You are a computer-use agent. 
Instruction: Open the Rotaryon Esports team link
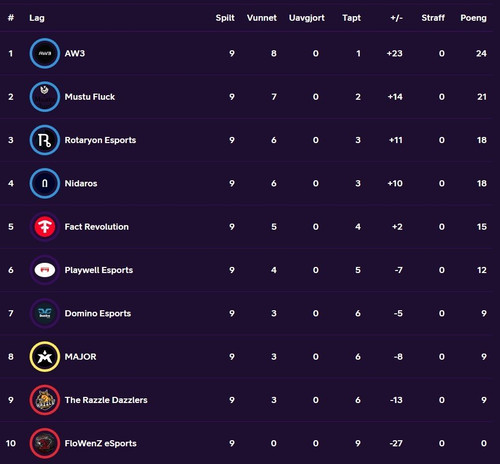pyautogui.click(x=100, y=140)
